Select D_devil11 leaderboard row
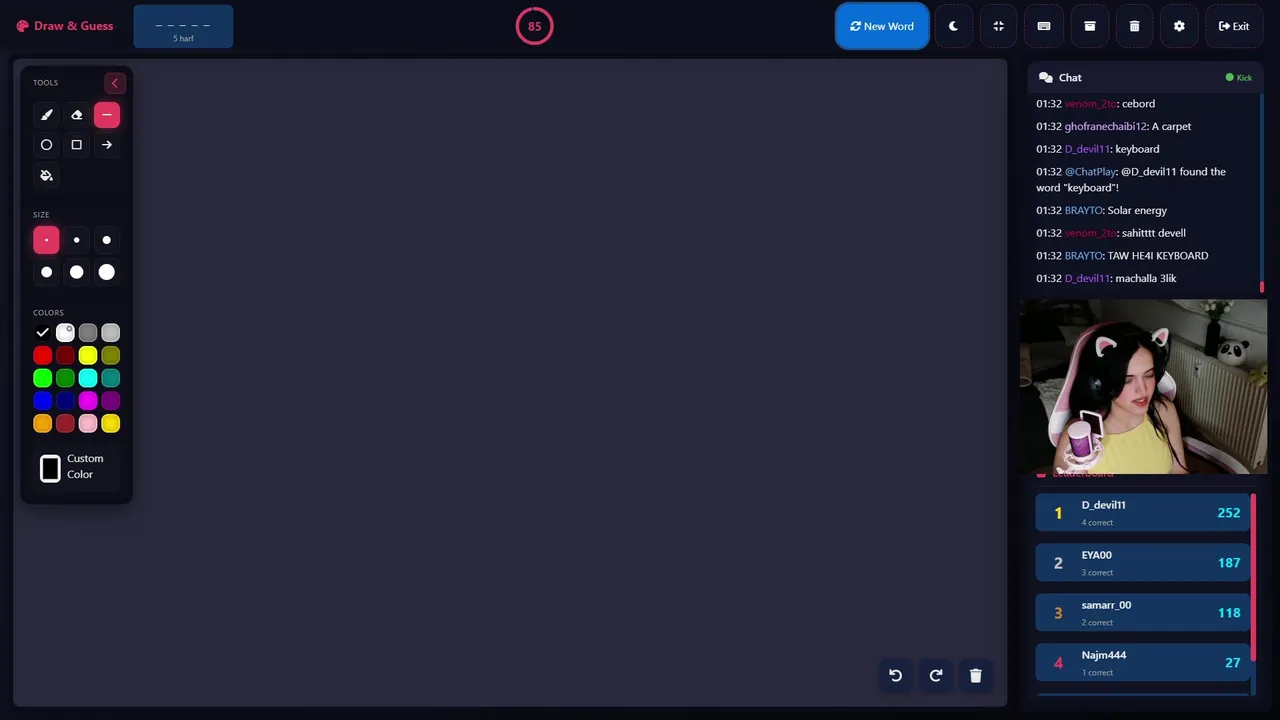Image resolution: width=1280 pixels, height=720 pixels. (x=1143, y=512)
